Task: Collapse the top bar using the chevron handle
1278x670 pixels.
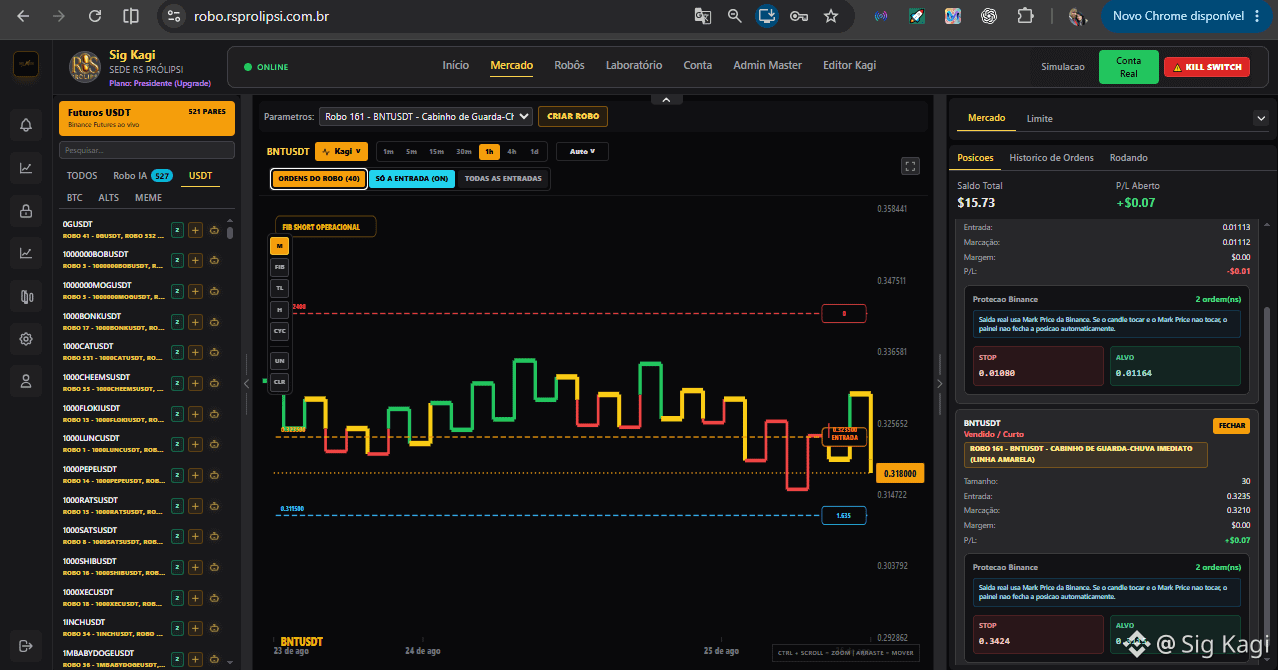Action: pyautogui.click(x=666, y=99)
